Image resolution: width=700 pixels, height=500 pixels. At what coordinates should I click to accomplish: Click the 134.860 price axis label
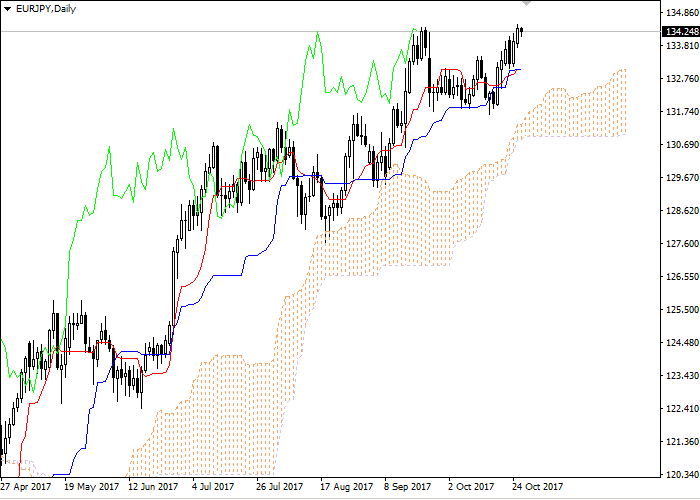pos(682,12)
